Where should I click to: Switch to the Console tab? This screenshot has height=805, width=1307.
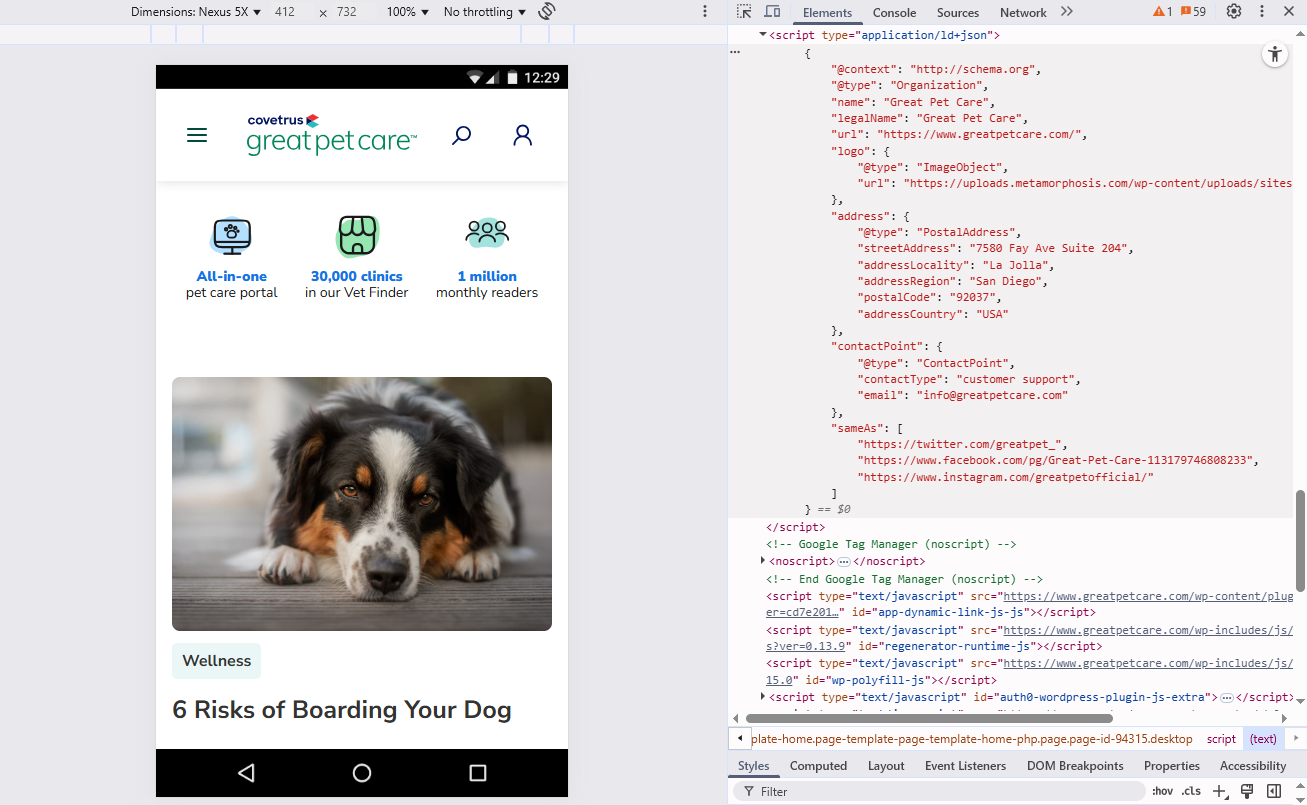pyautogui.click(x=894, y=13)
